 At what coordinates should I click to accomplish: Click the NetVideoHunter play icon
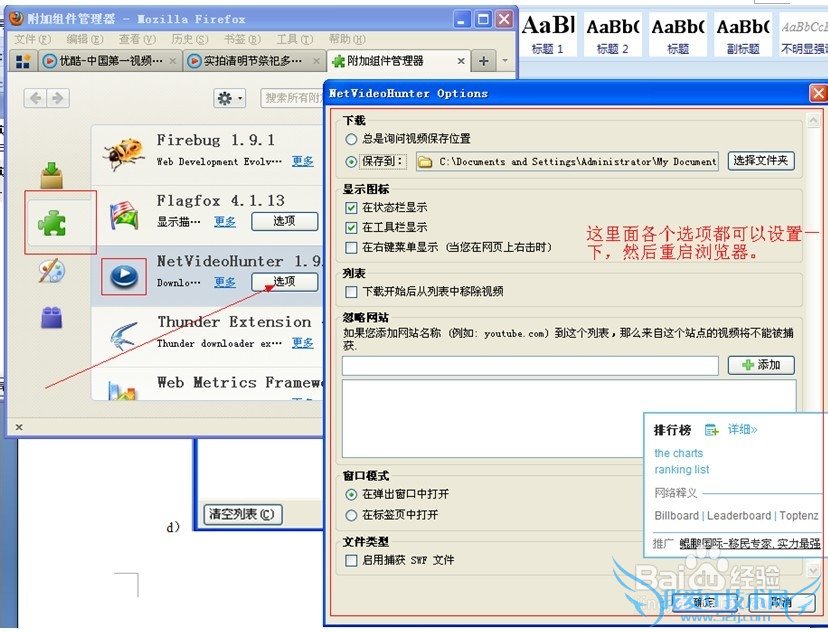[x=124, y=276]
